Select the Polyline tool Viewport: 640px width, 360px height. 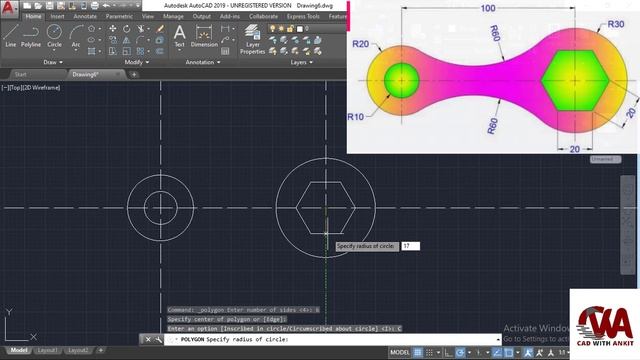pos(31,36)
